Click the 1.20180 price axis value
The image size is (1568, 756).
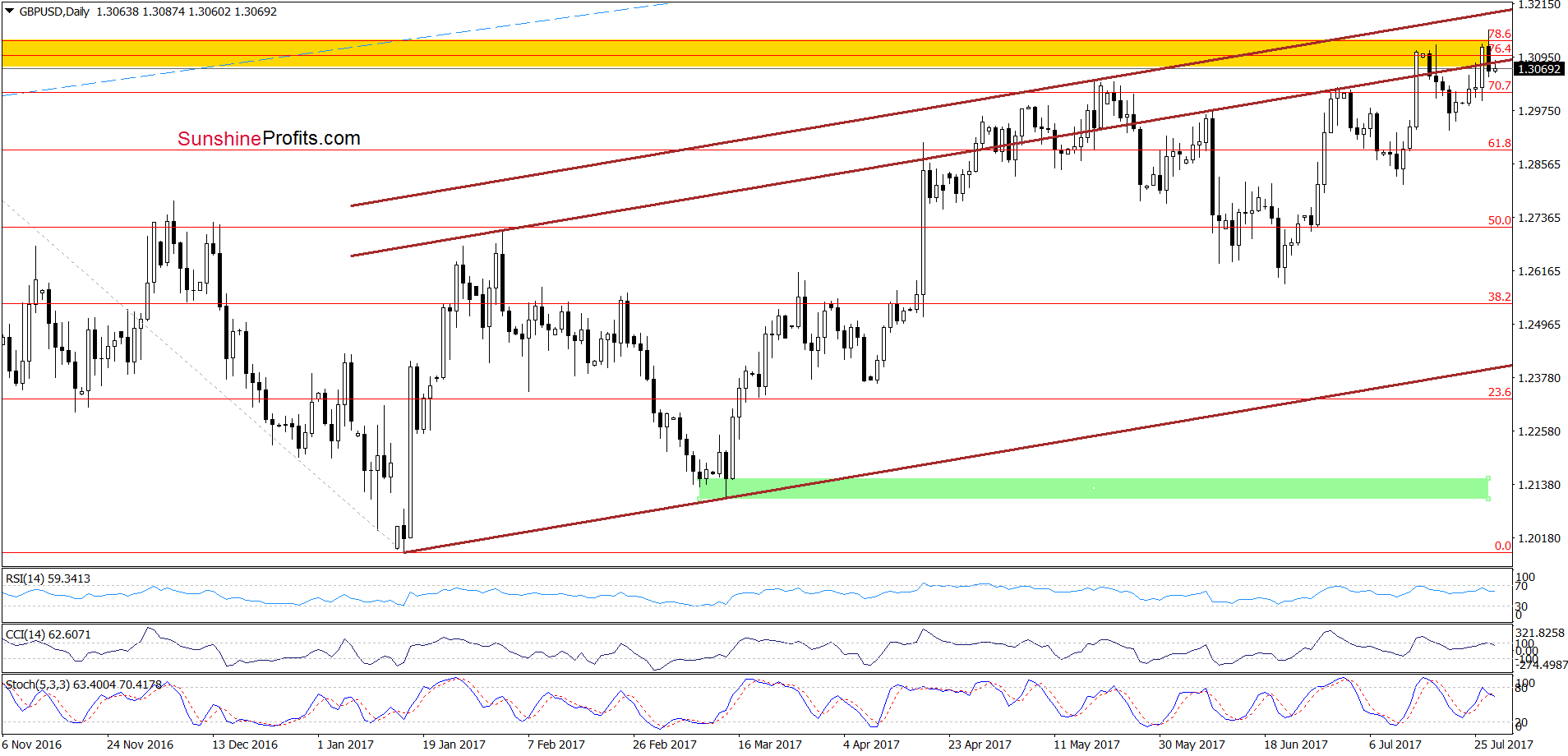coord(1538,538)
